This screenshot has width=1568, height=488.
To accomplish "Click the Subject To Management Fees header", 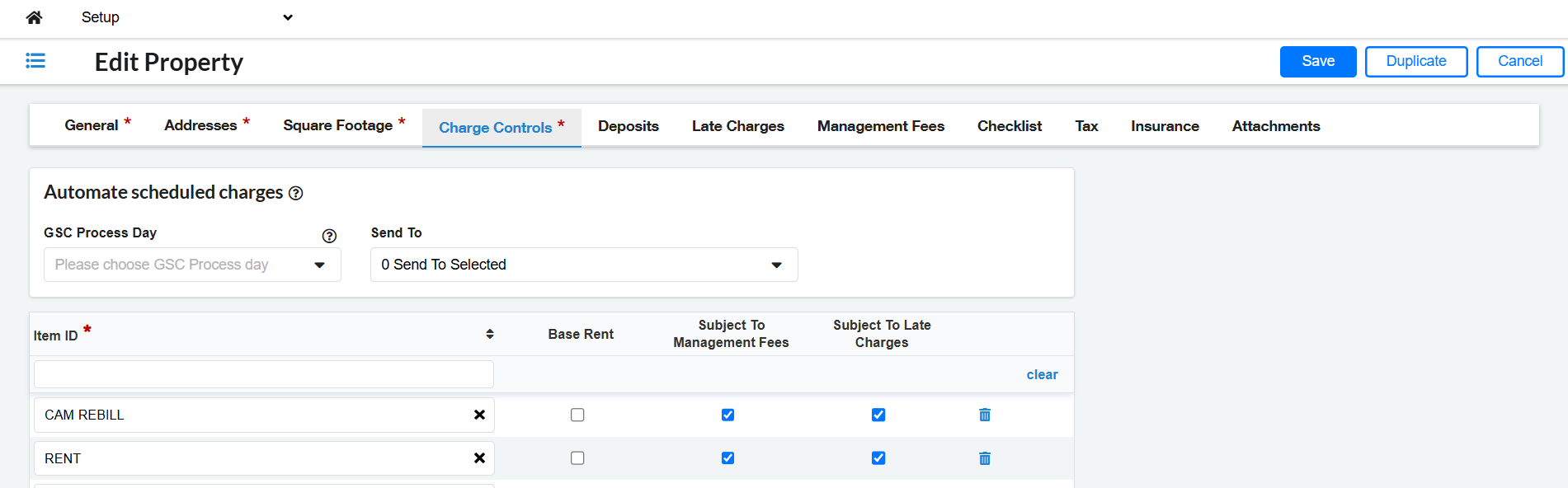I will tap(731, 334).
